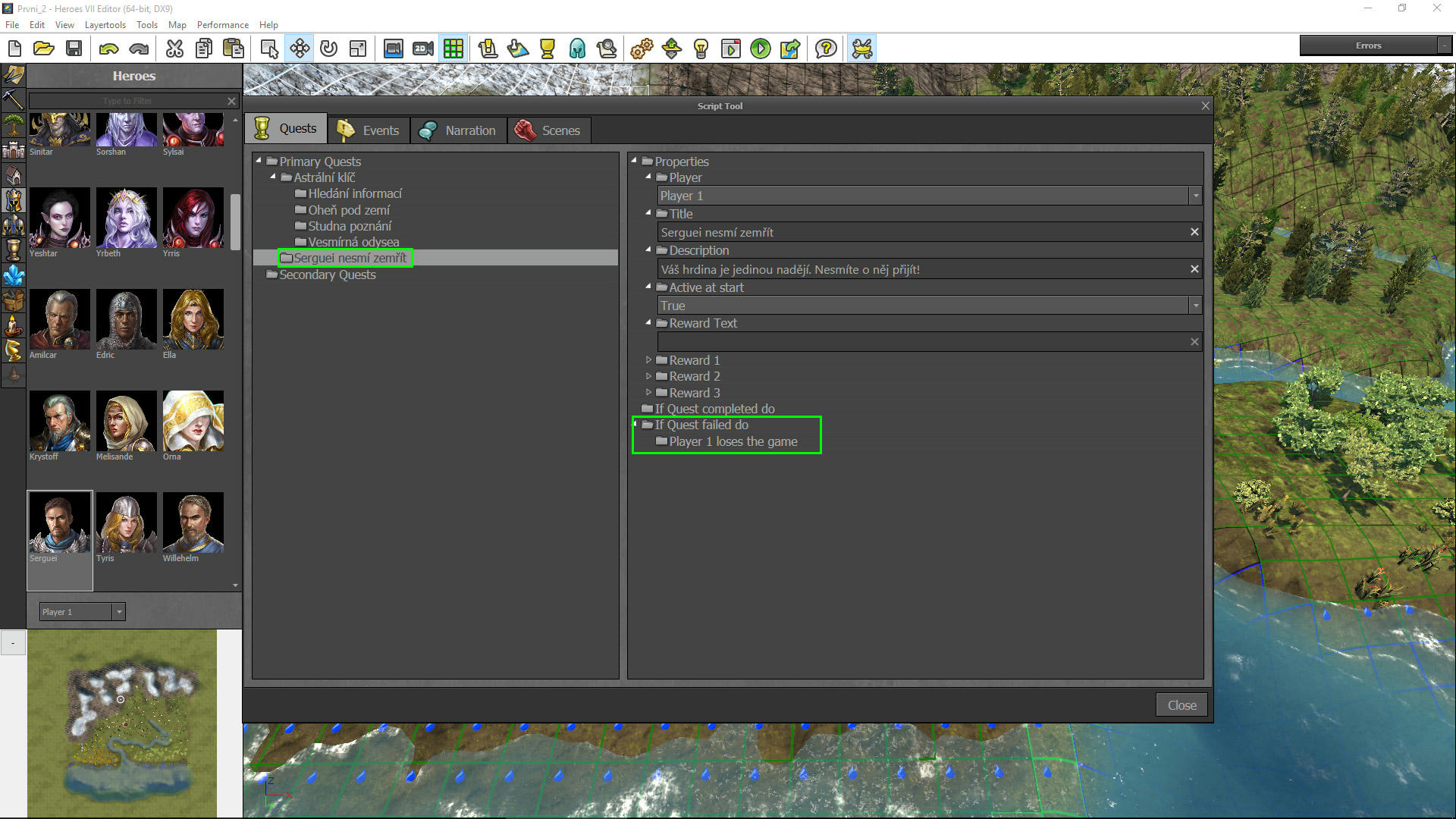Paste from clipboard
The height and width of the screenshot is (819, 1456).
(x=233, y=49)
